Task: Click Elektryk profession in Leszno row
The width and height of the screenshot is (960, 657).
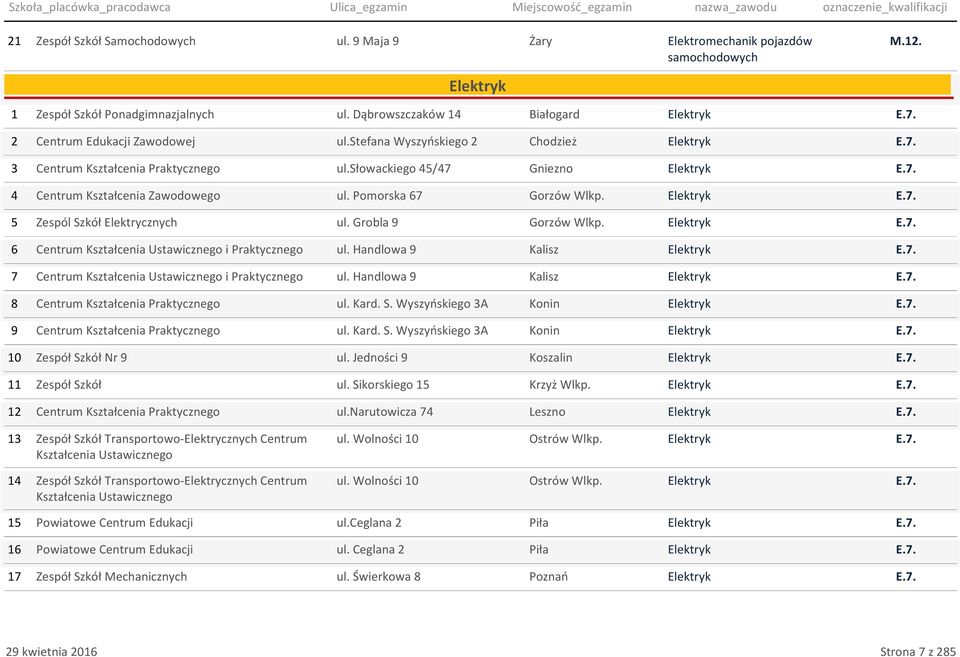Action: tap(689, 411)
